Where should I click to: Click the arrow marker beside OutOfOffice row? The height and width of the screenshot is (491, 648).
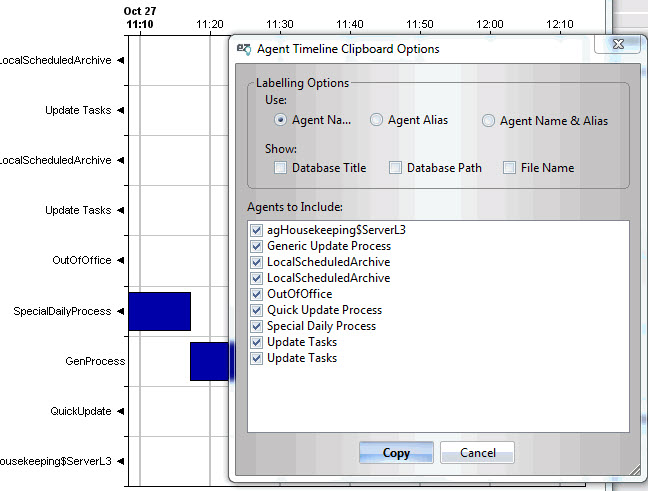coord(121,261)
